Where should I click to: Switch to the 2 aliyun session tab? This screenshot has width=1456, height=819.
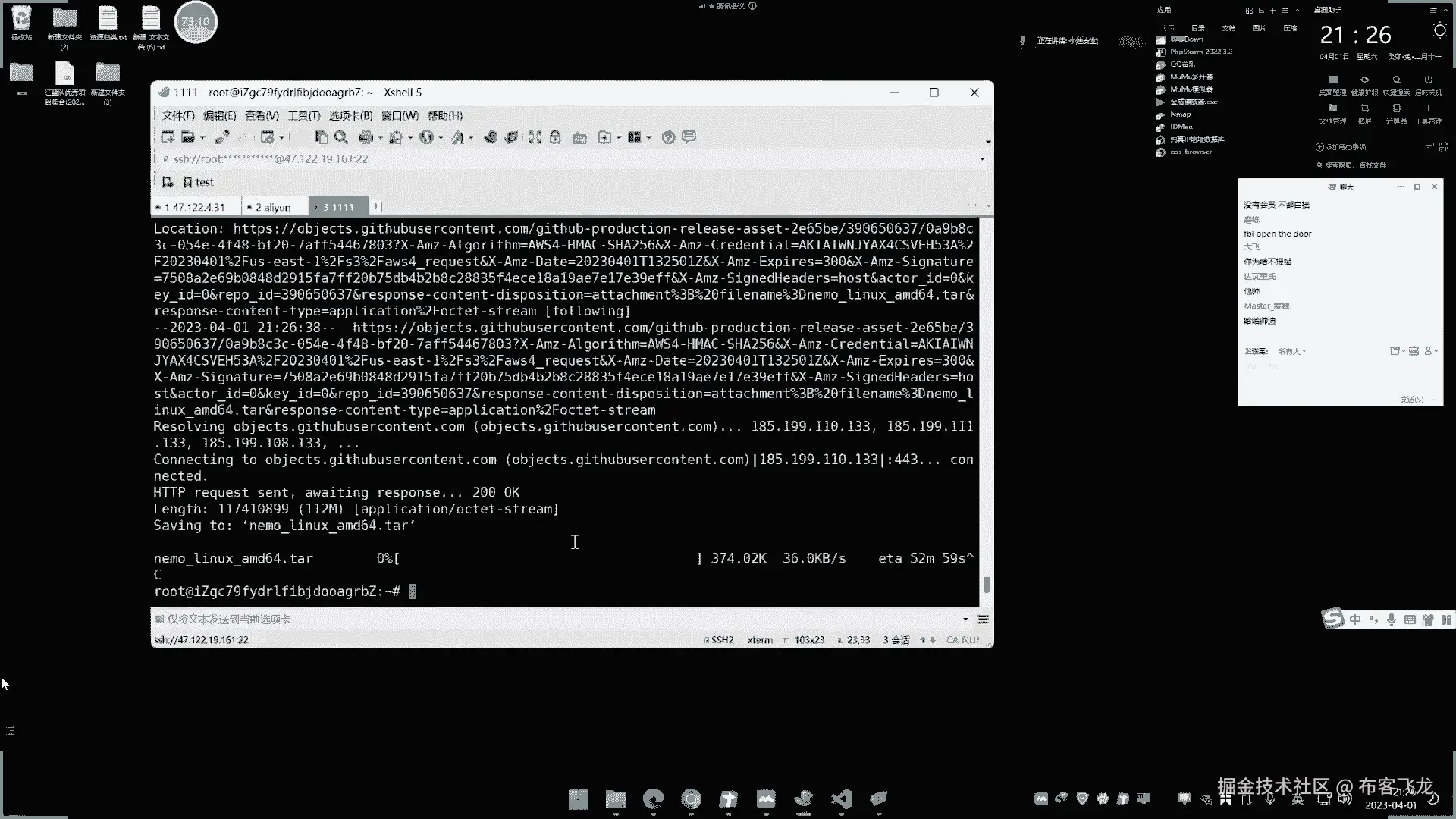click(273, 207)
